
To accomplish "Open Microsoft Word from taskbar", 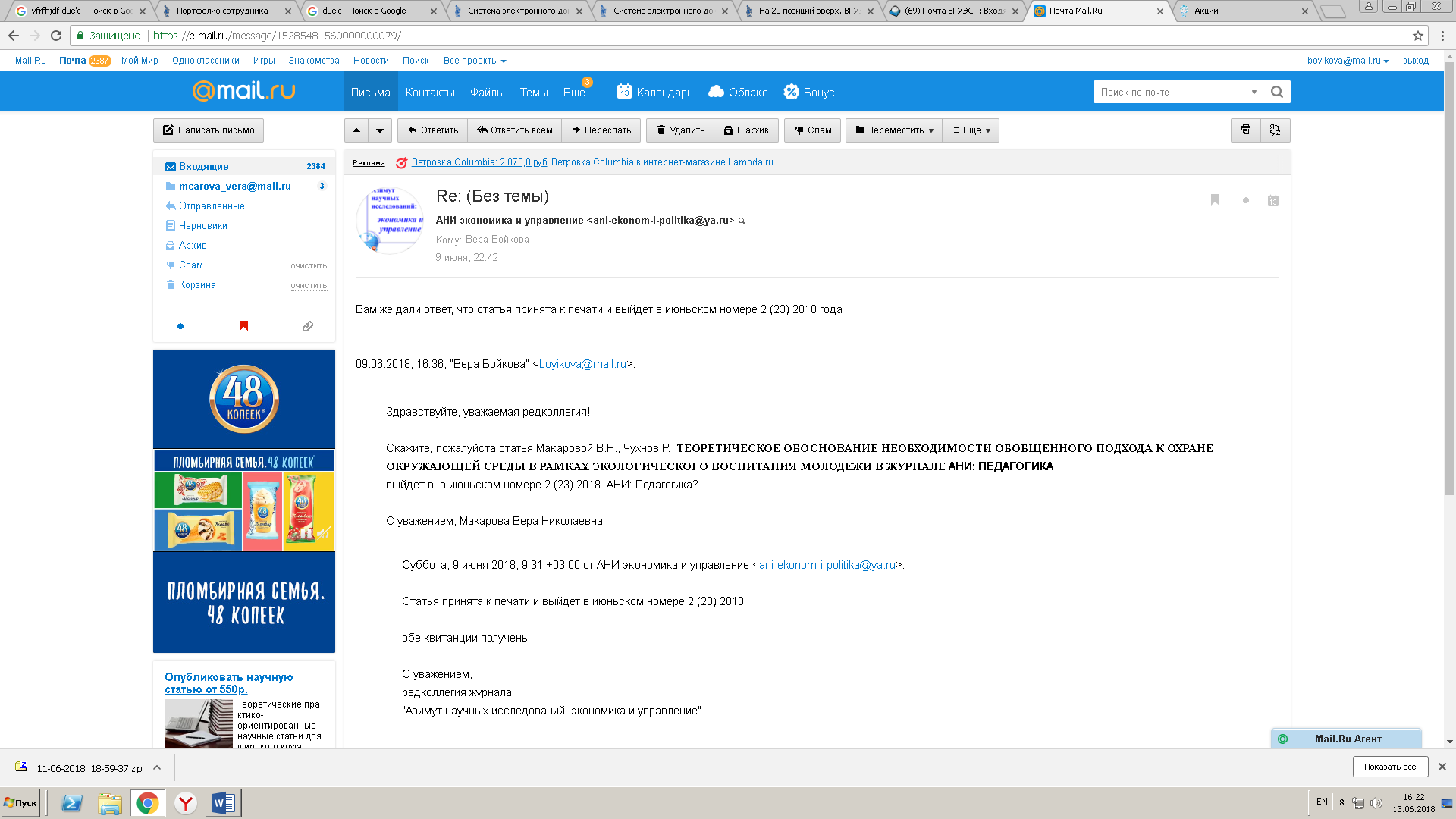I will (224, 803).
